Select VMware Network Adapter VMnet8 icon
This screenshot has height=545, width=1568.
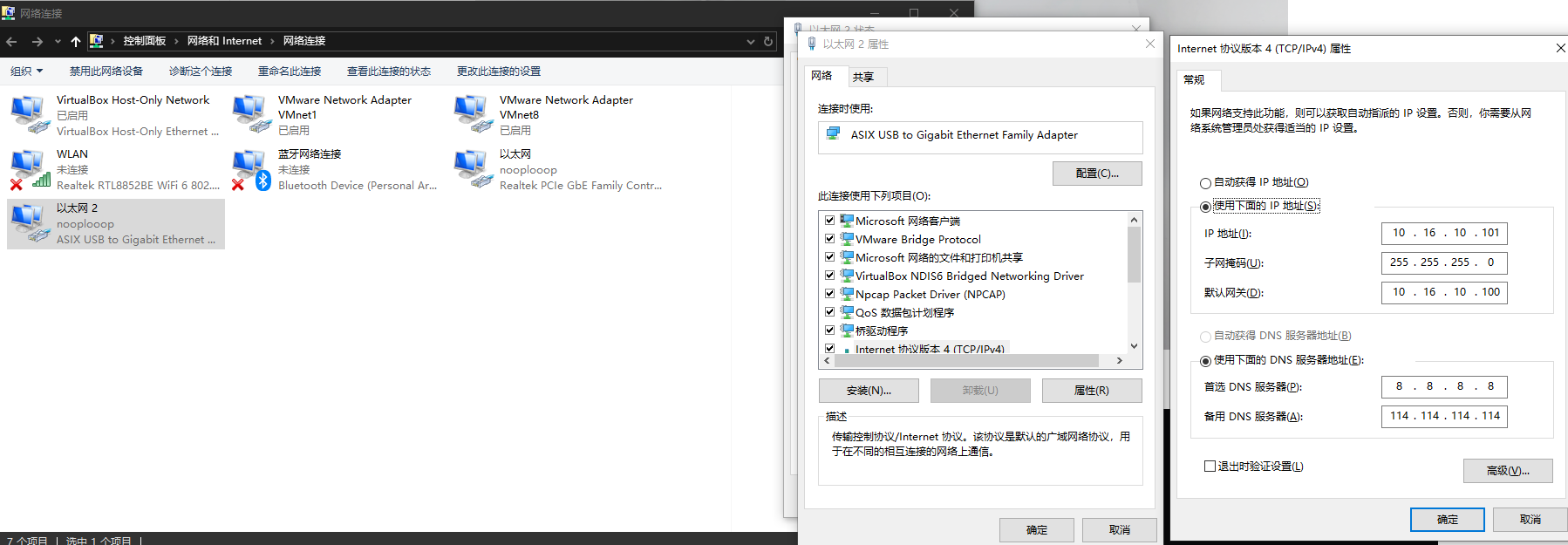coord(473,115)
